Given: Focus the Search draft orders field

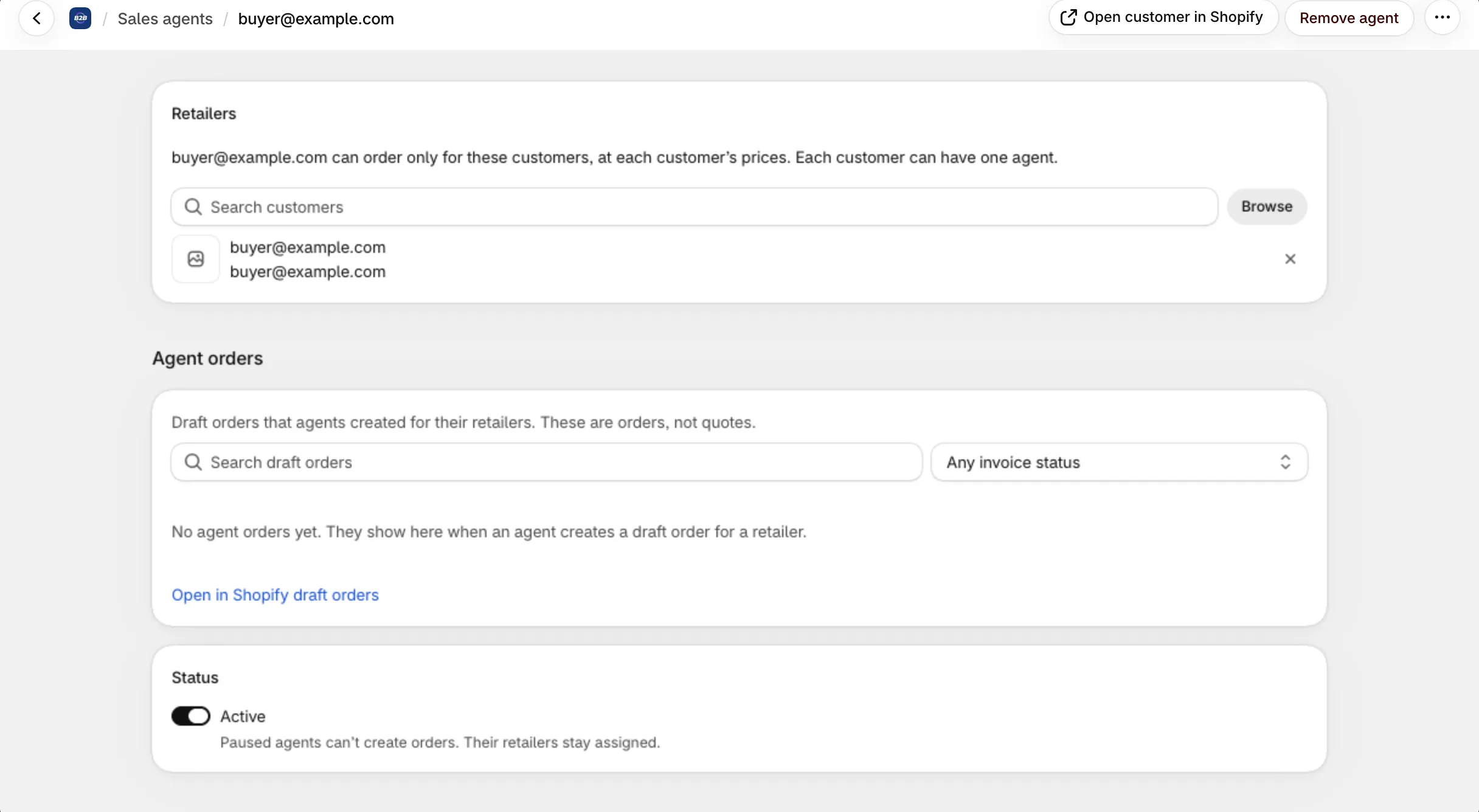Looking at the screenshot, I should tap(547, 463).
